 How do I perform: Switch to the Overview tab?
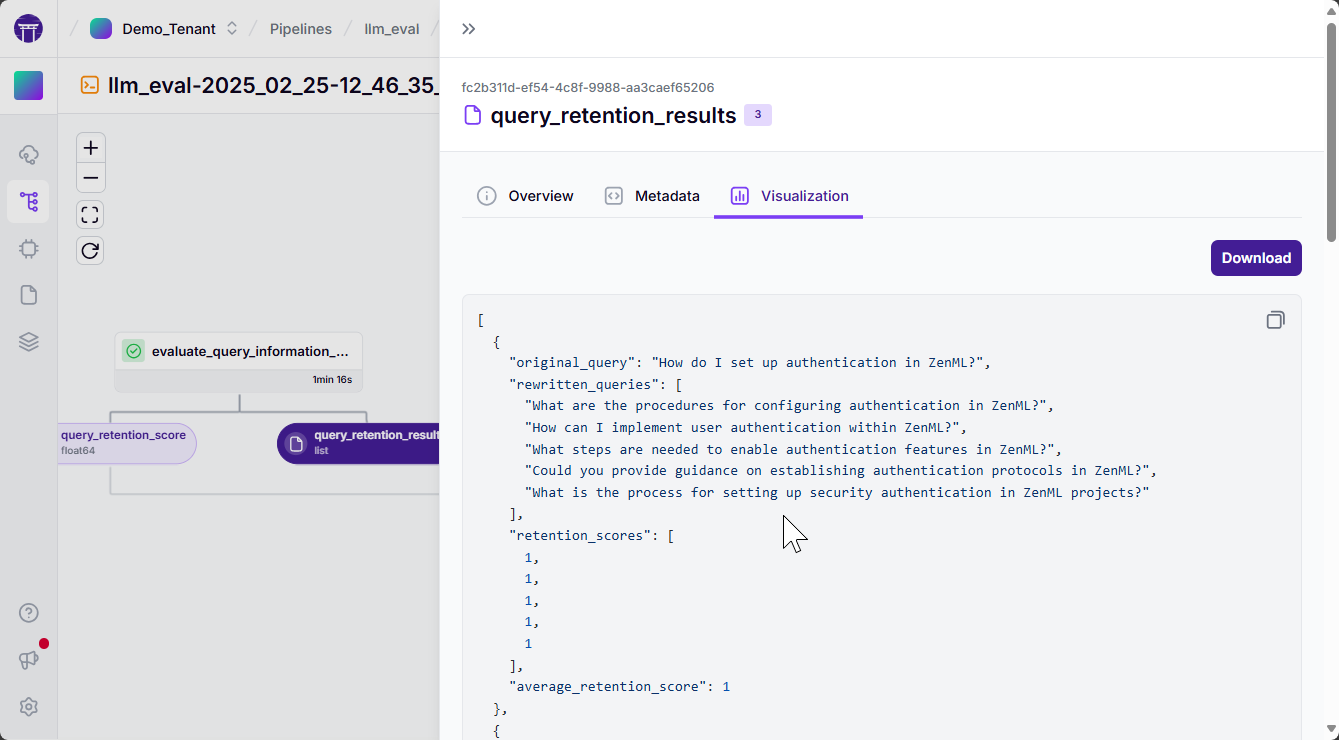pyautogui.click(x=526, y=196)
